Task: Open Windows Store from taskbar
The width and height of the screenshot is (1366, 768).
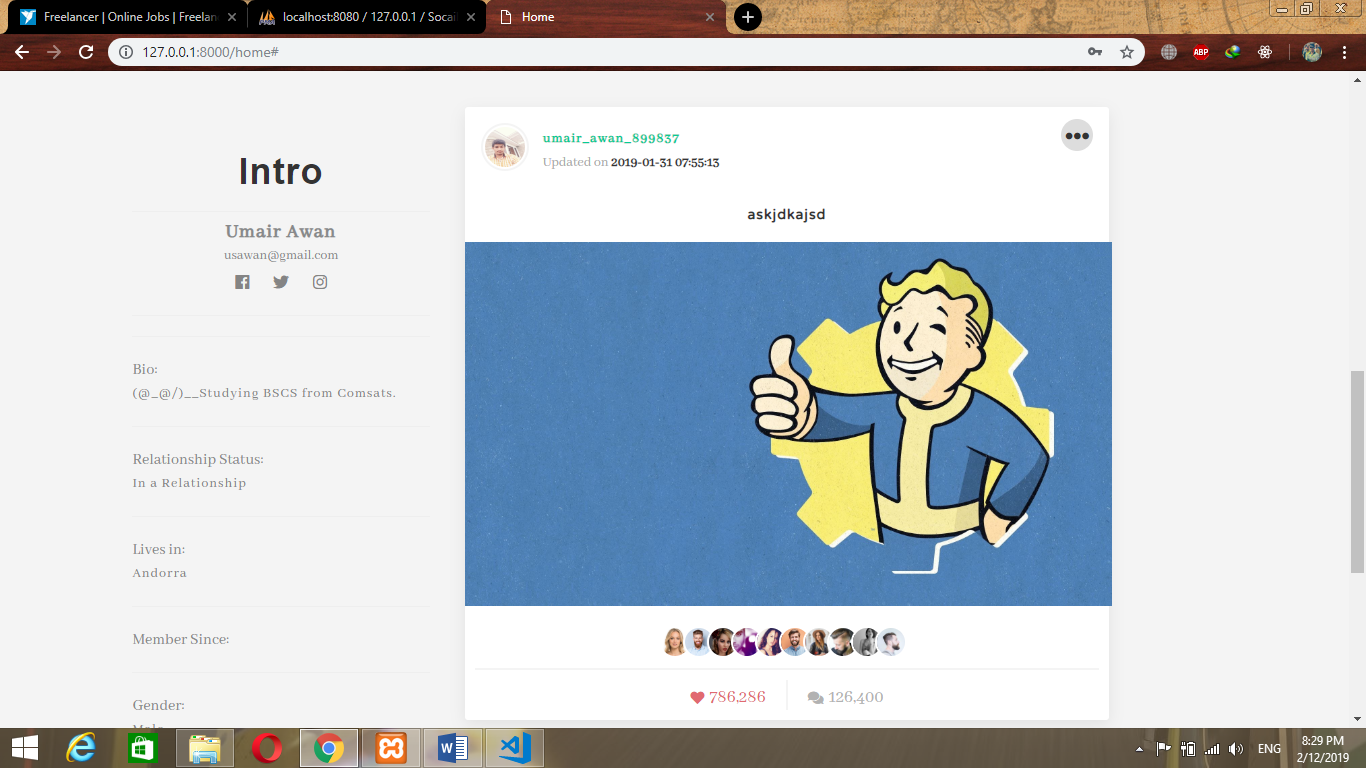Action: click(x=143, y=747)
